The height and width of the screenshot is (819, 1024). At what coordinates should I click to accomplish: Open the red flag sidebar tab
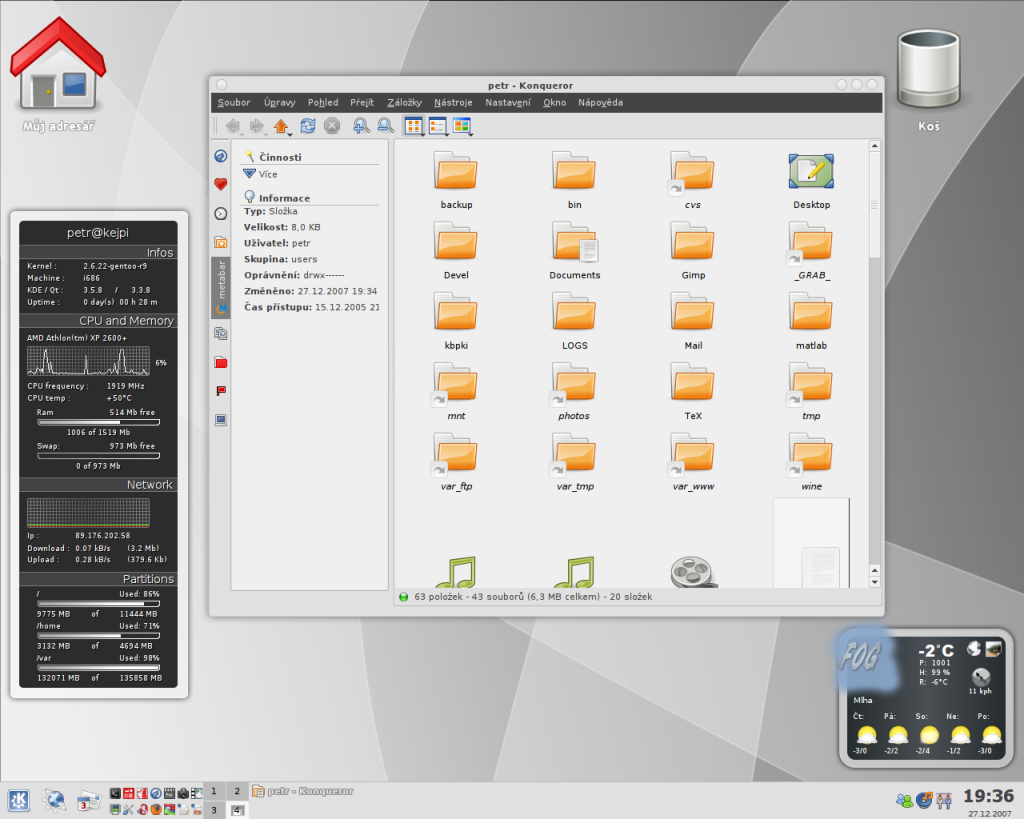tap(221, 391)
